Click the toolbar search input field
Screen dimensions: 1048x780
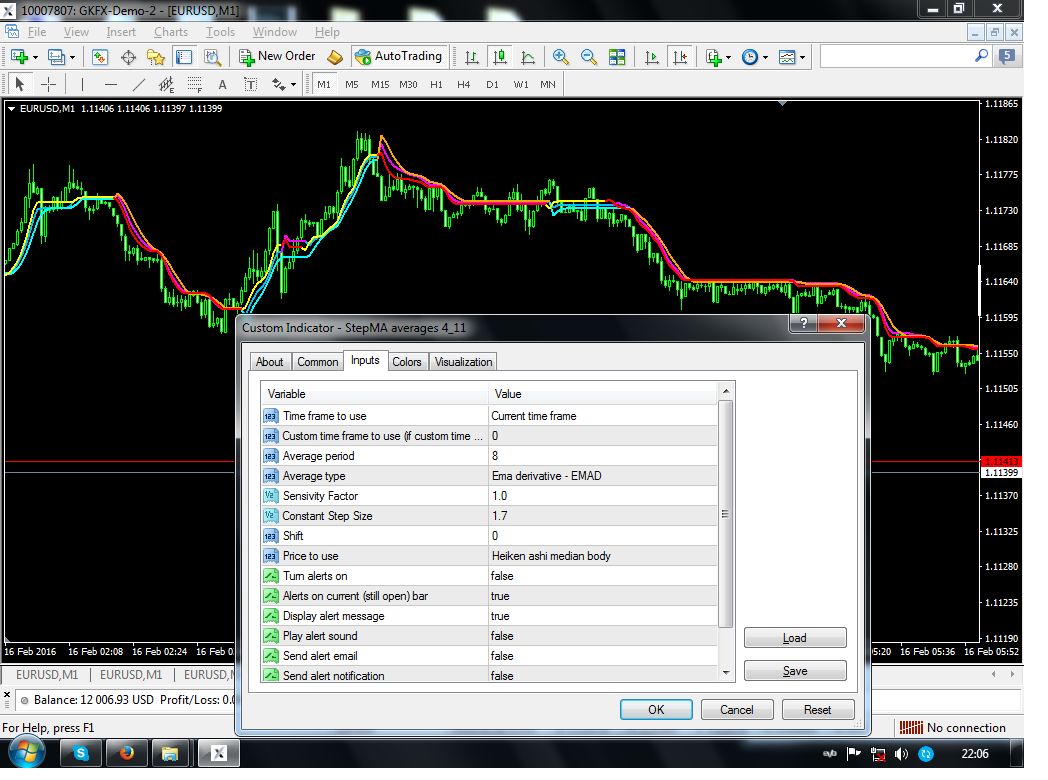(x=897, y=57)
